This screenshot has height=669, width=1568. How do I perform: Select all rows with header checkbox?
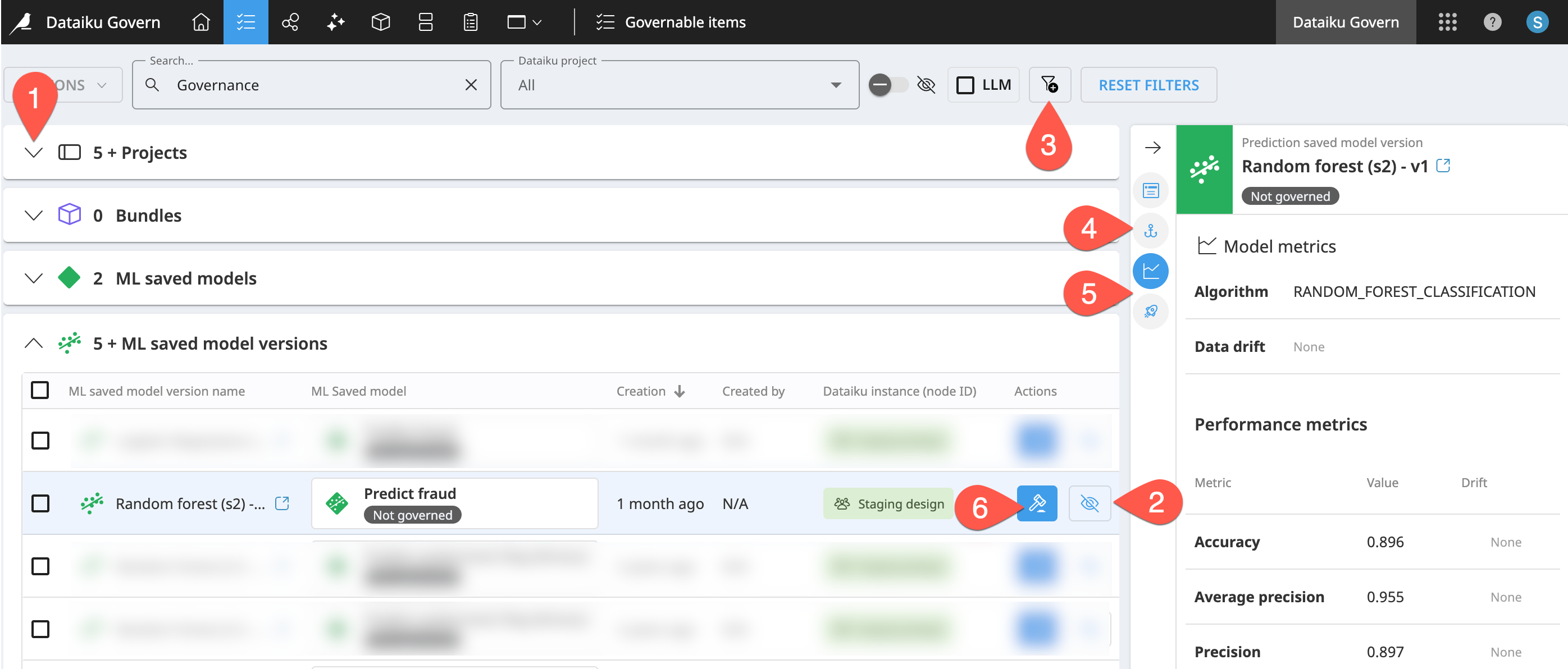click(x=39, y=390)
